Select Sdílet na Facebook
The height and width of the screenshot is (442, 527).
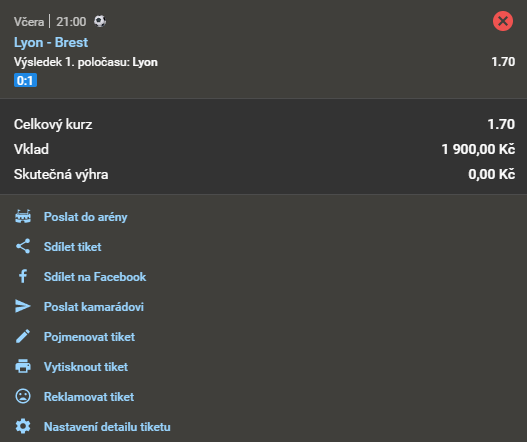[95, 277]
